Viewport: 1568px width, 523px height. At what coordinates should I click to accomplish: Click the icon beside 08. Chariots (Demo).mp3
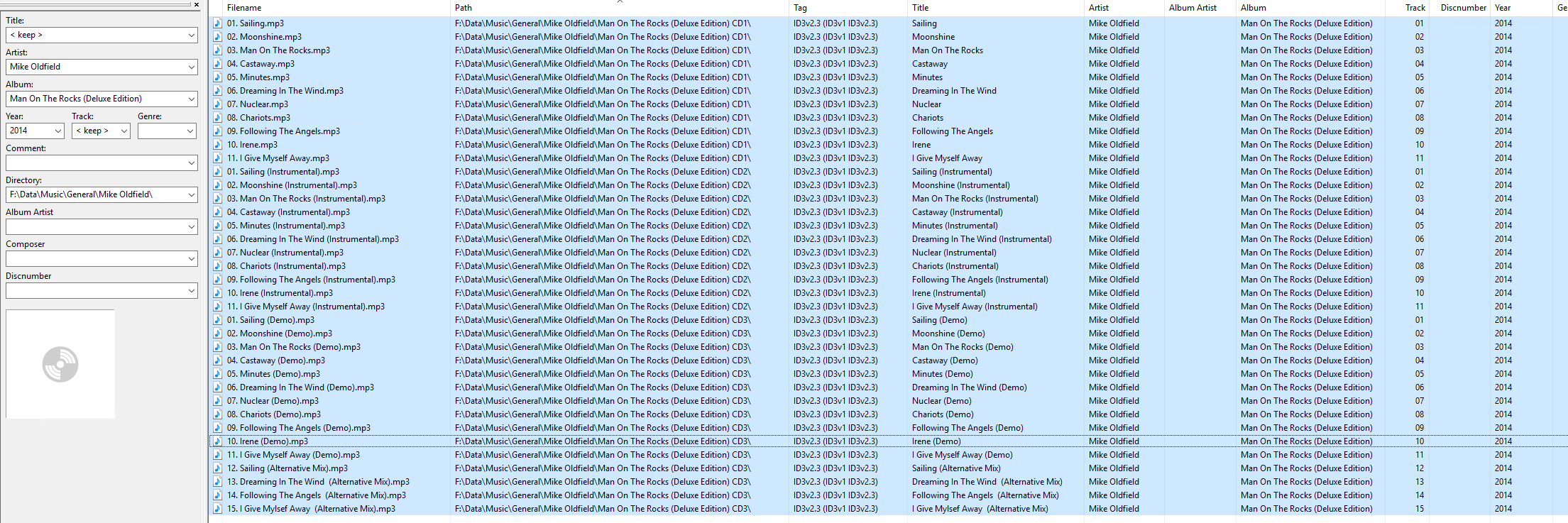[217, 414]
